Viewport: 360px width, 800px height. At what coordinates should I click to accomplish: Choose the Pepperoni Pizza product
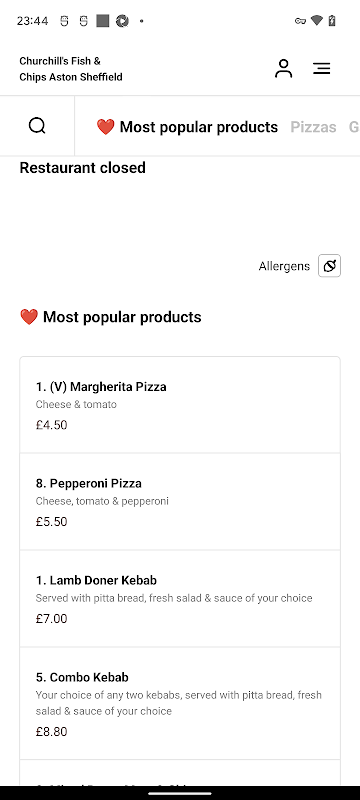click(180, 502)
